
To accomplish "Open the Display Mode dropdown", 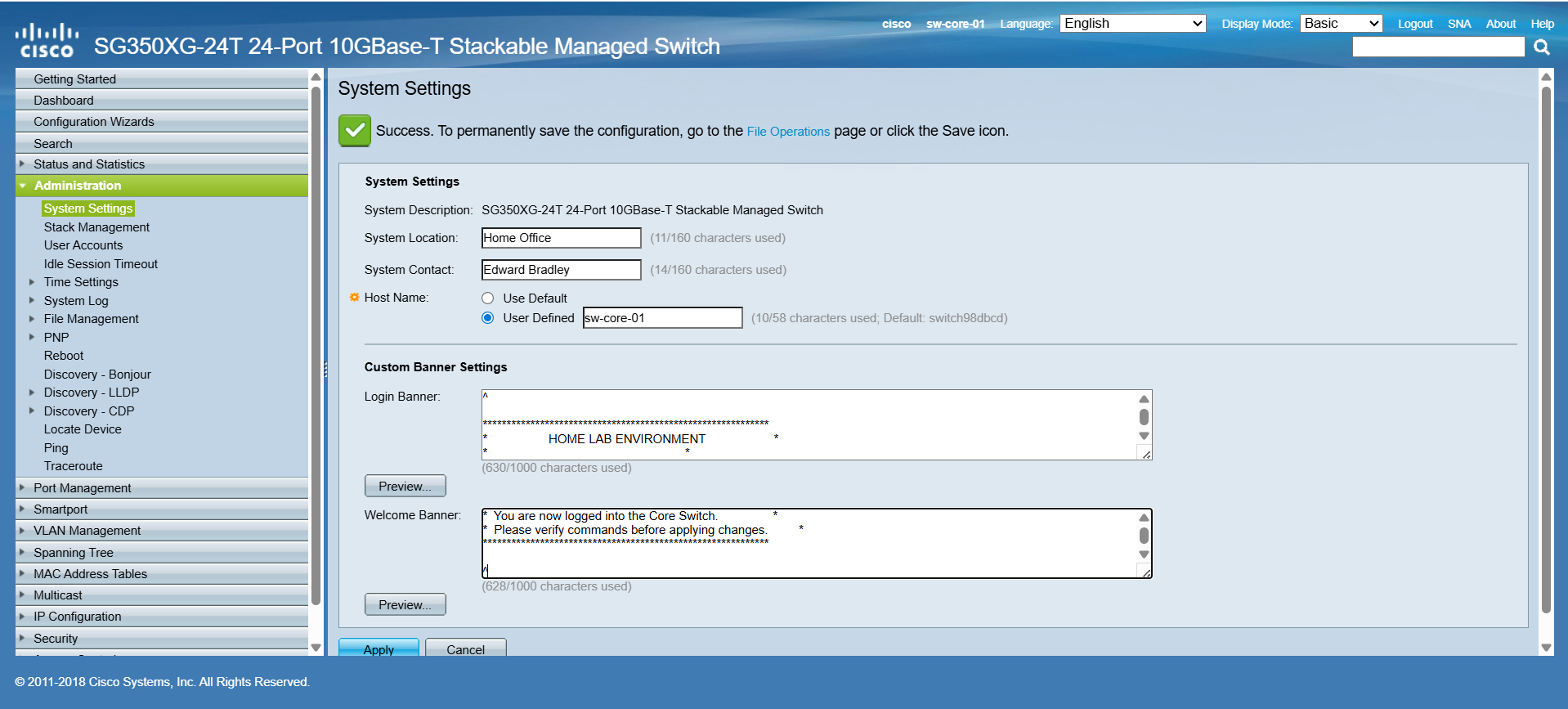I will click(1340, 24).
